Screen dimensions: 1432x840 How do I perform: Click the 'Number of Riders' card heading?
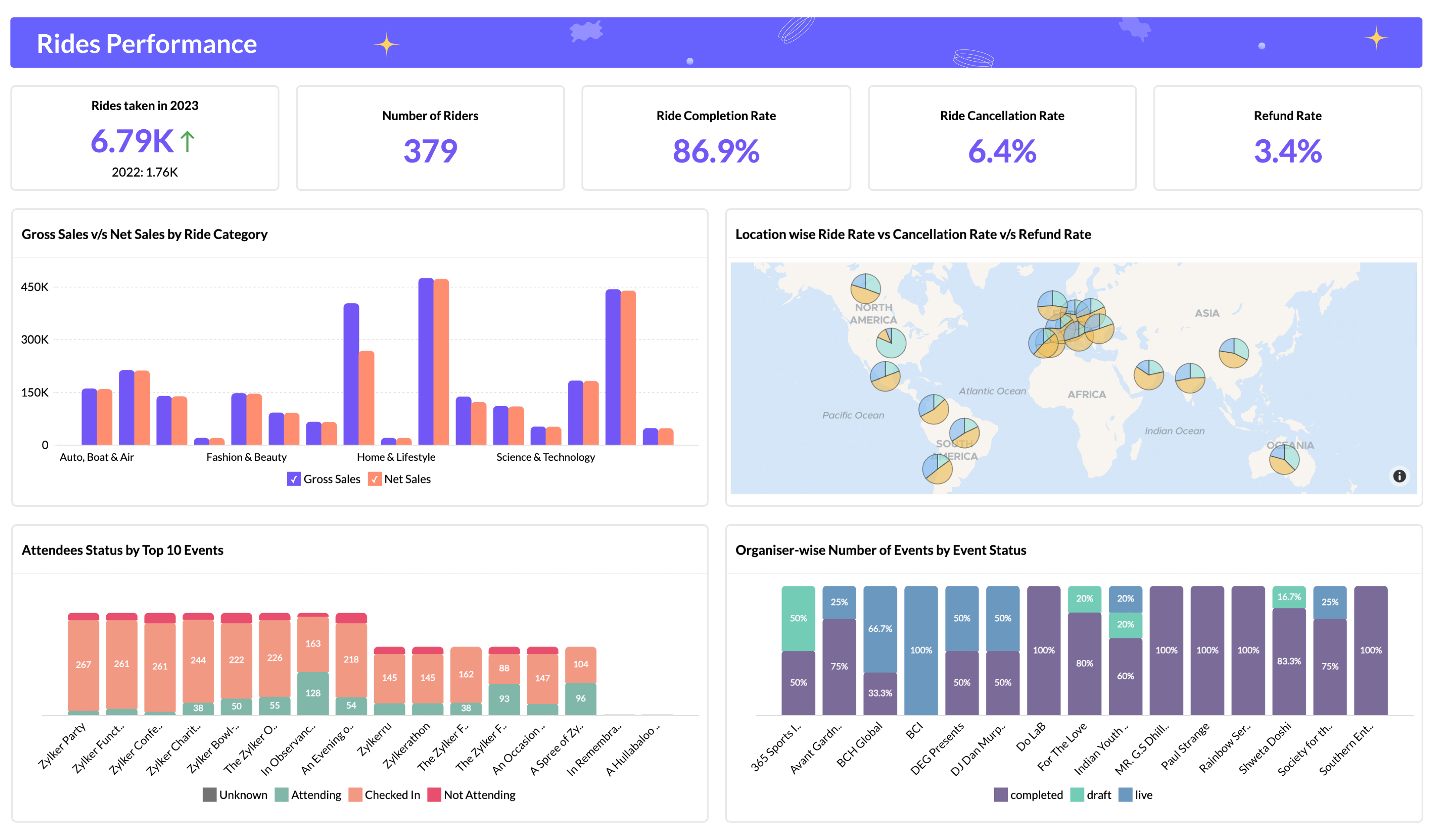point(430,115)
